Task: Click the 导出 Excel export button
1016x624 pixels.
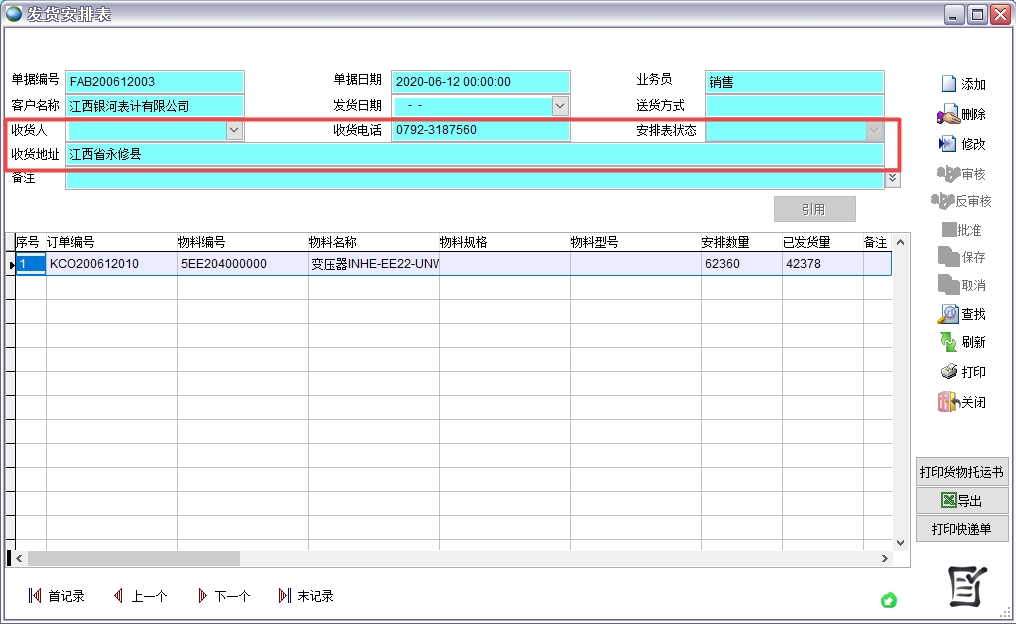Action: (x=962, y=500)
